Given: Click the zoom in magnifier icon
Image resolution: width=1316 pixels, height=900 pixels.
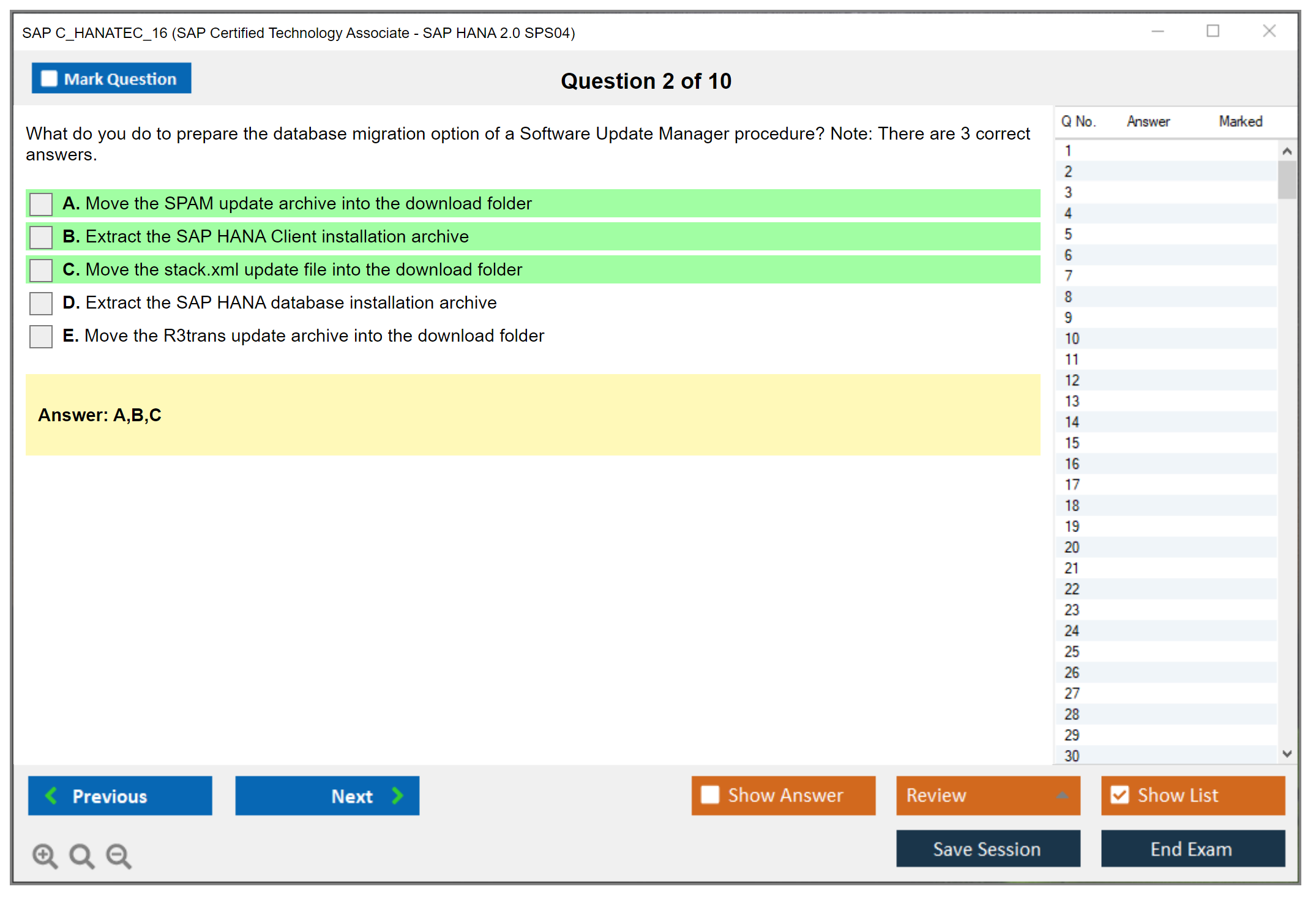Looking at the screenshot, I should point(45,855).
